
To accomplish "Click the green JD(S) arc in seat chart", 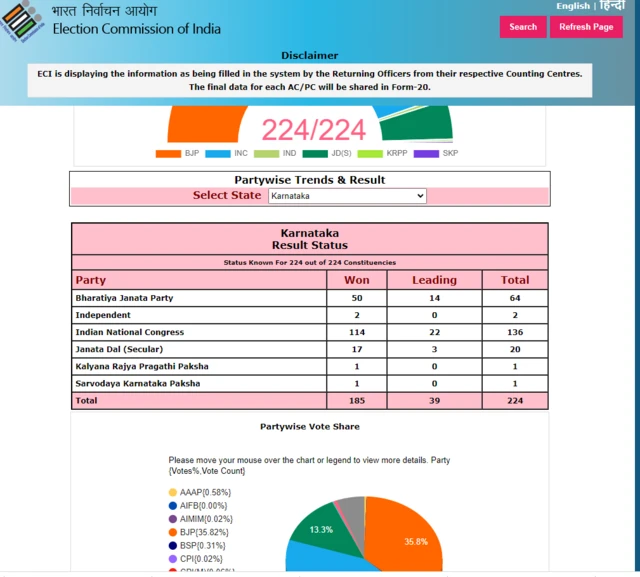I will [418, 124].
